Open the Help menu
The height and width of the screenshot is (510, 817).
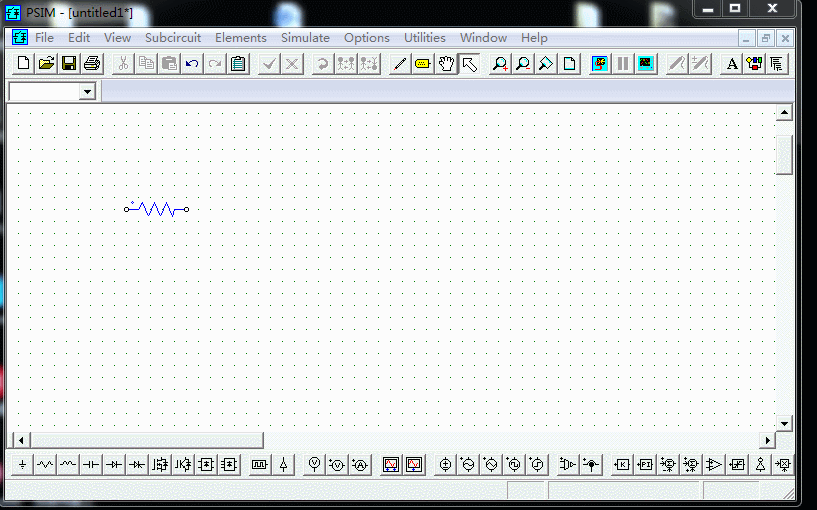534,38
